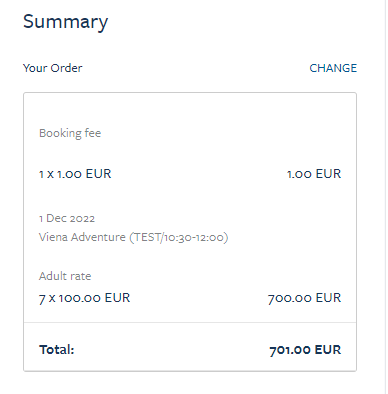Click the word Order in Your Order
Viewport: 388px width, 394px height.
pos(66,68)
